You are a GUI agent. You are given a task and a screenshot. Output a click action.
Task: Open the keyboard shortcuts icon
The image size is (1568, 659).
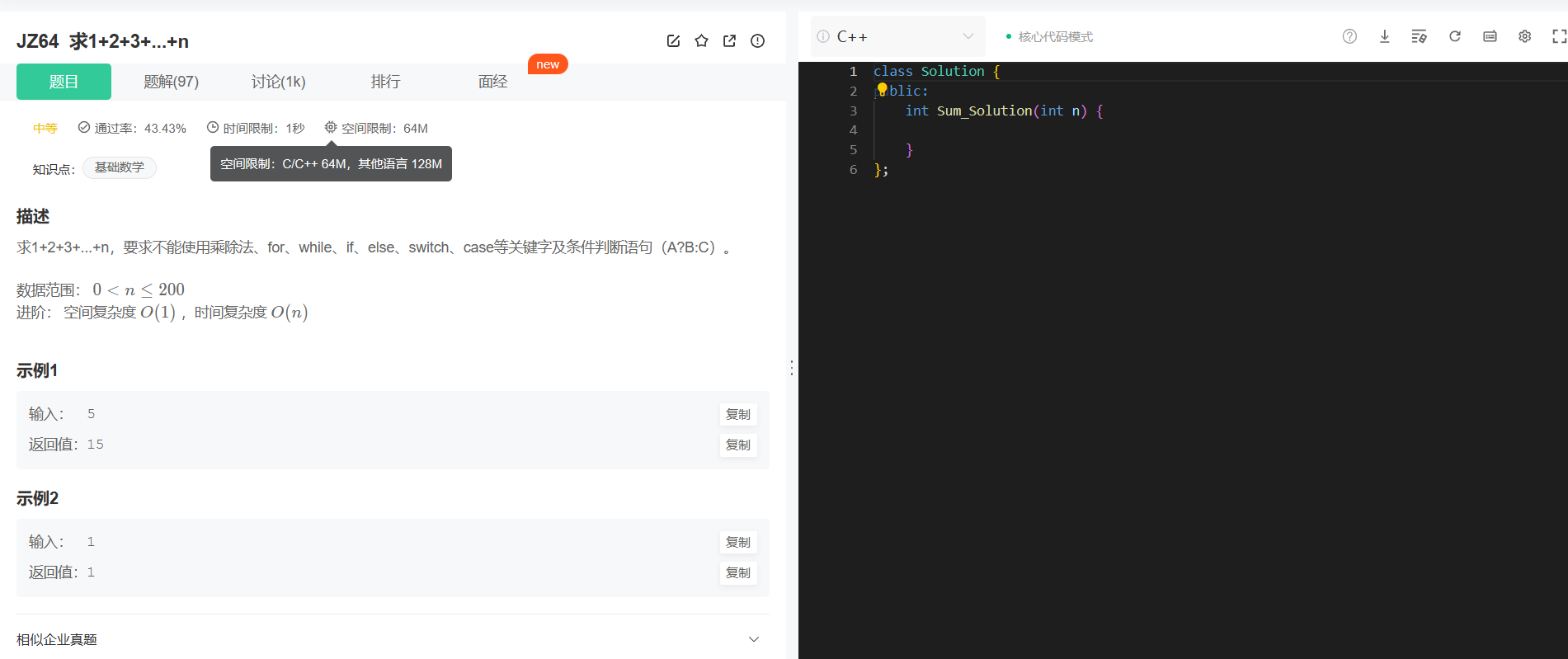pyautogui.click(x=1490, y=36)
